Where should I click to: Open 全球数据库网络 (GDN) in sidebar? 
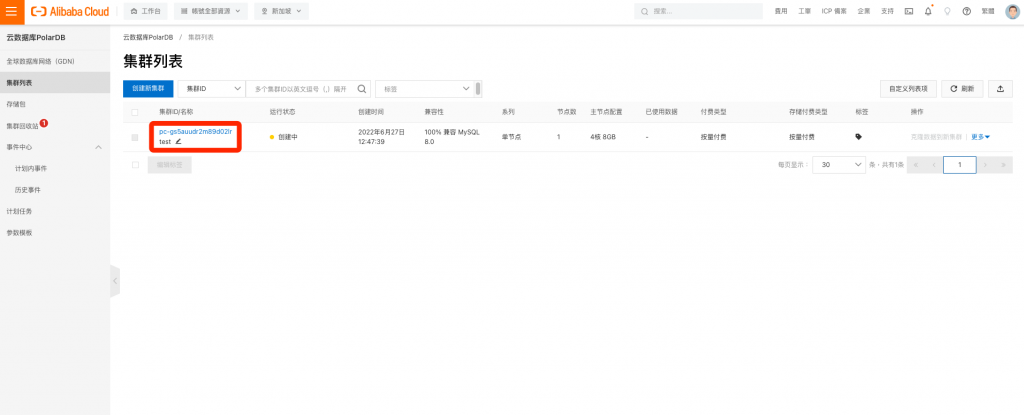click(x=40, y=61)
